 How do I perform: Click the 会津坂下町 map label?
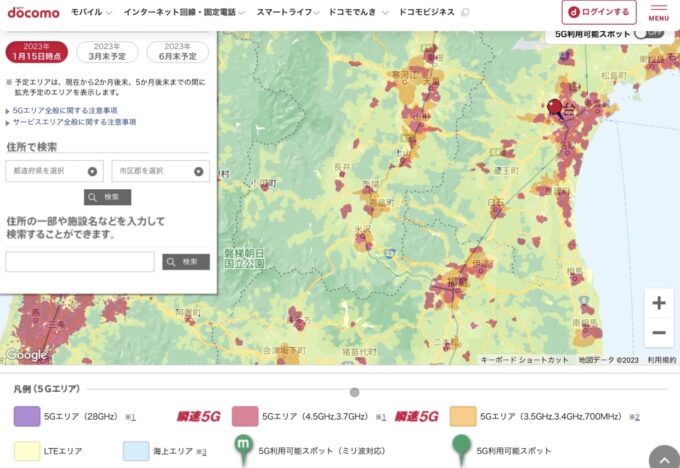click(284, 350)
